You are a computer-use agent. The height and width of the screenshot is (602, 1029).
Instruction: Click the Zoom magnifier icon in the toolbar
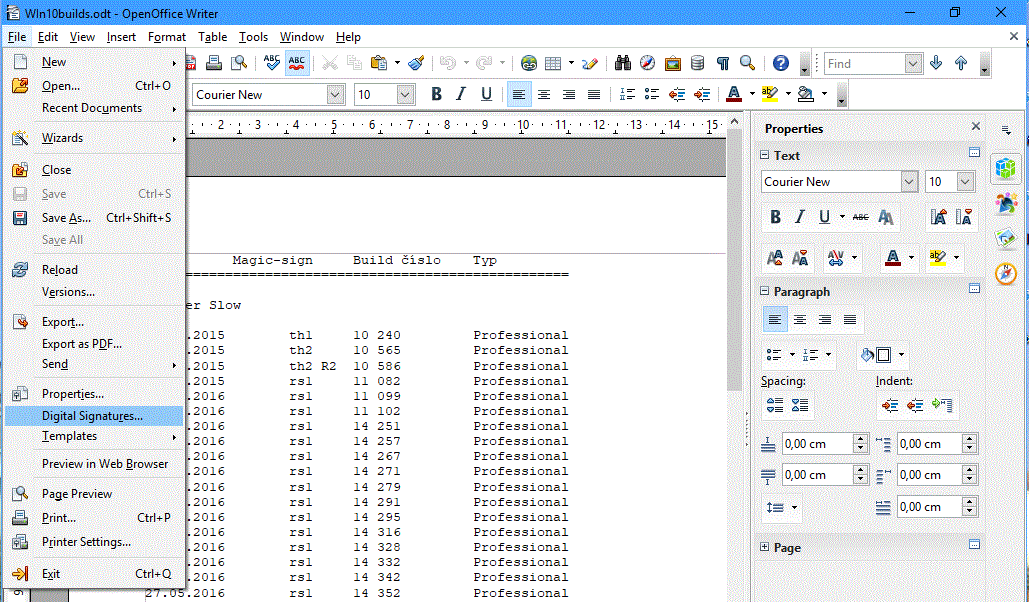[747, 63]
